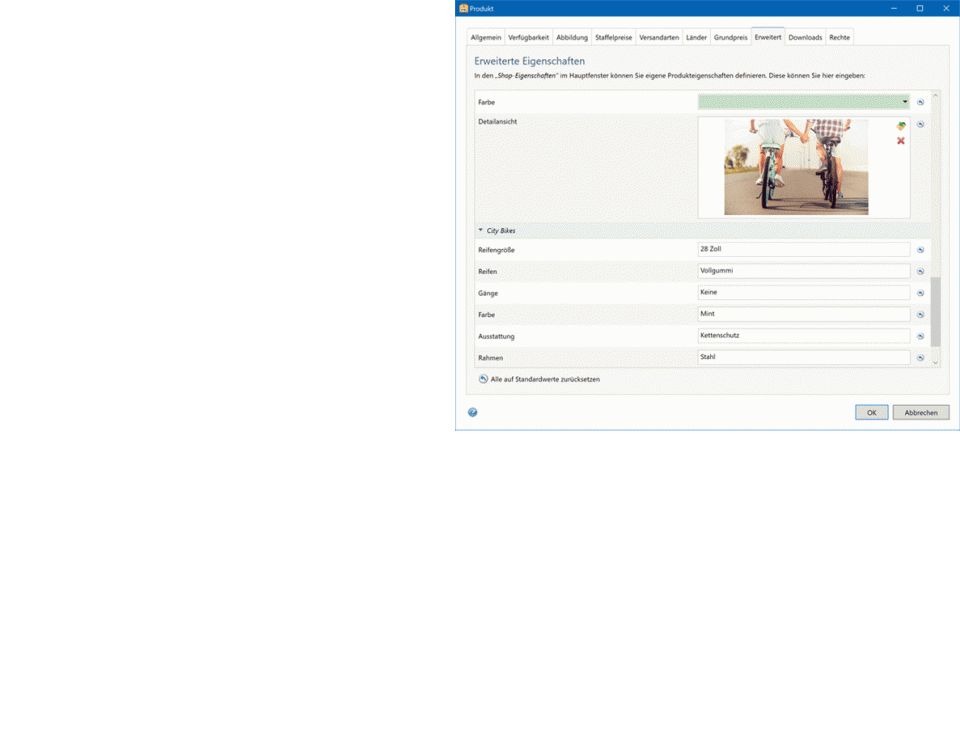
Task: Reset the Gänge value to default
Action: (920, 293)
